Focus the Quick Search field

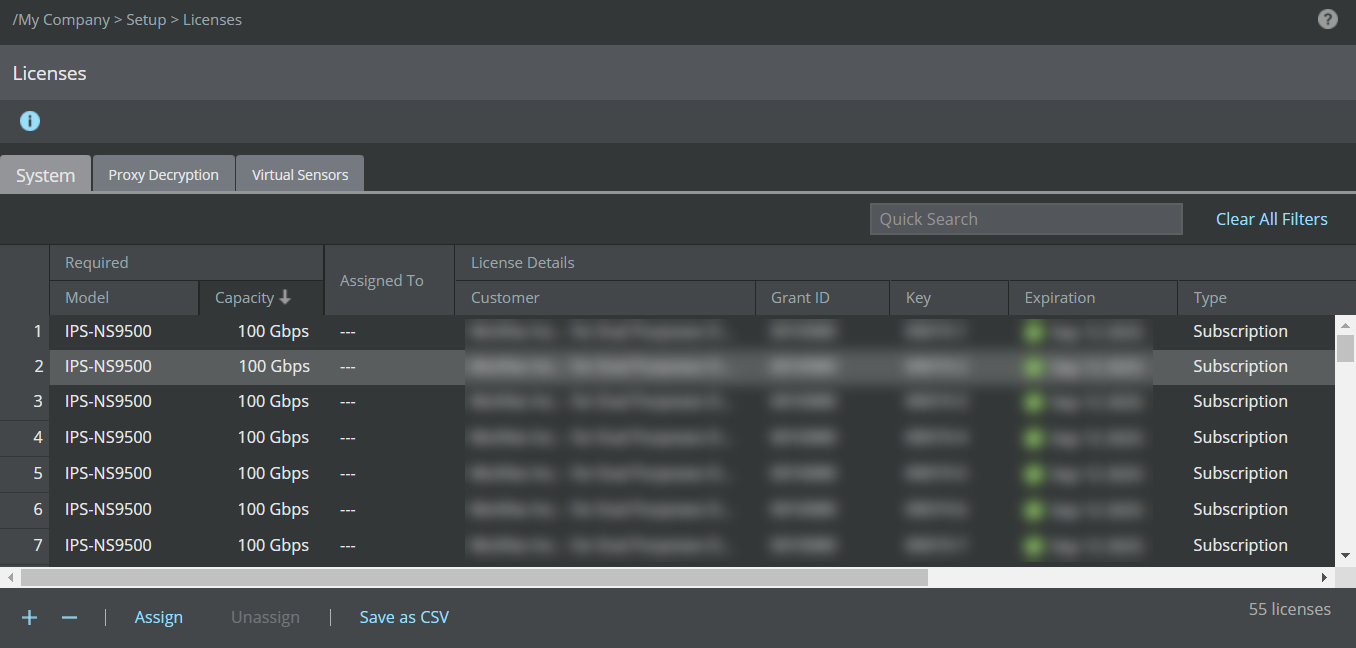tap(1026, 219)
